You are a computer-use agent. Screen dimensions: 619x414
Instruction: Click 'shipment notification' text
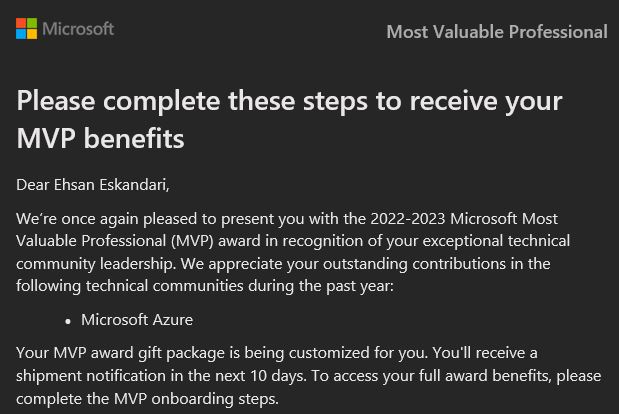click(91, 376)
